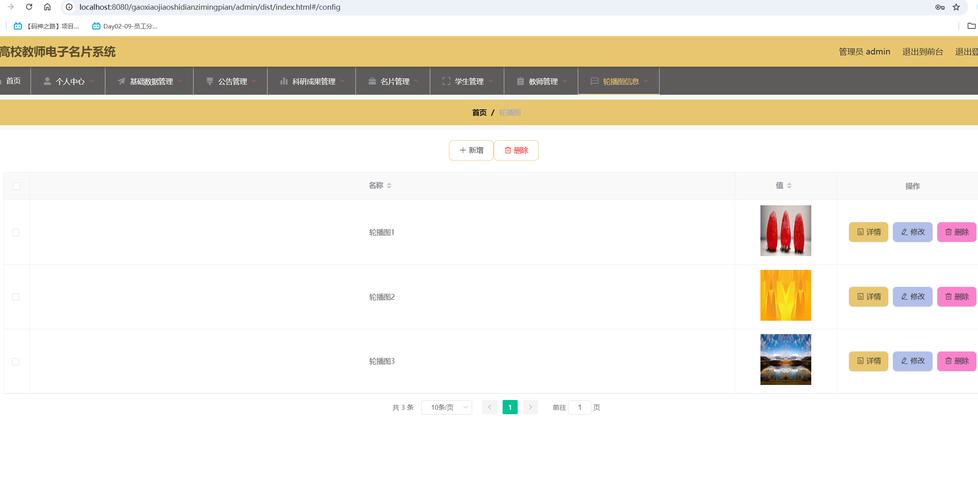
Task: Check the checkbox for 轮播图1 row
Action: tap(15, 232)
